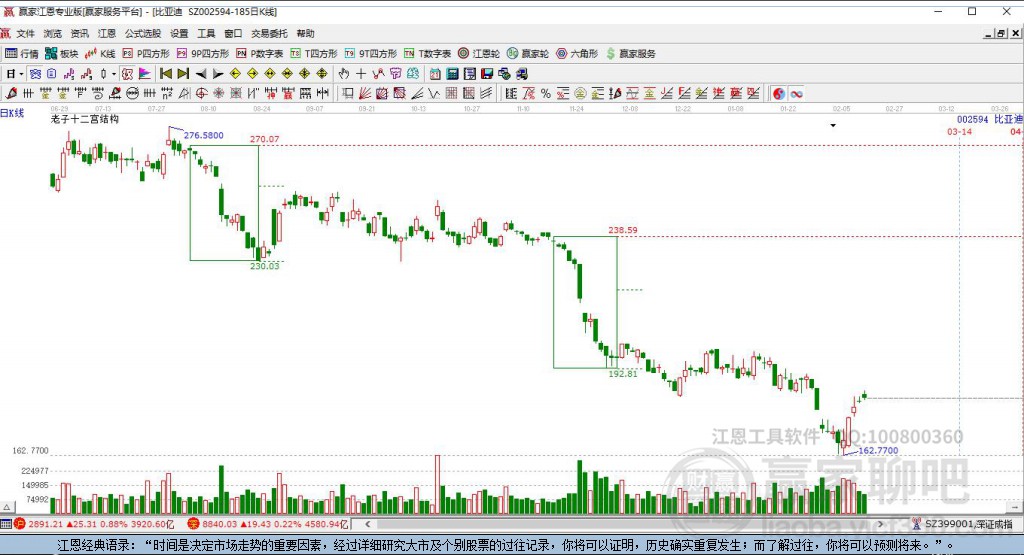Open the 板块 sector panel
The image size is (1024, 555).
pos(62,54)
